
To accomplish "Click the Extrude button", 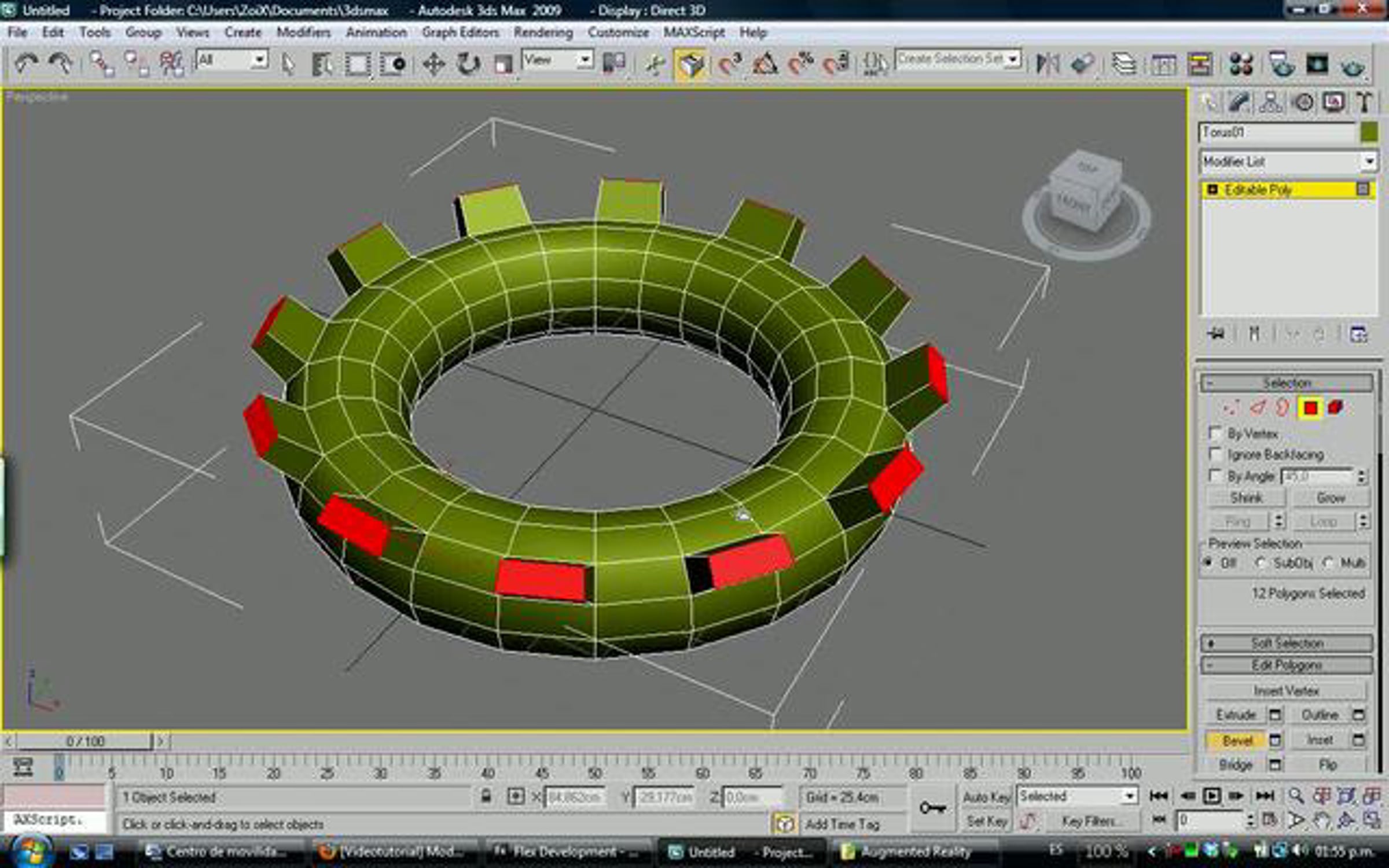I will click(x=1236, y=715).
